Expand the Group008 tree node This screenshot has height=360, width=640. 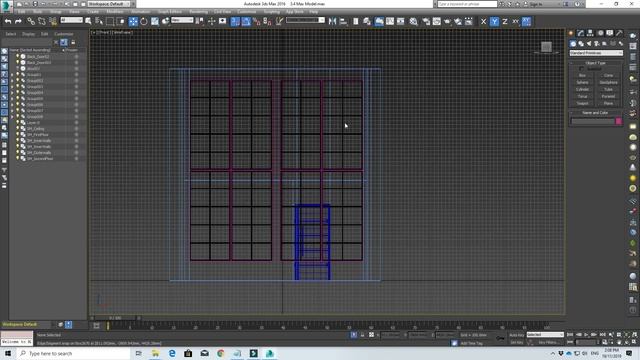[12, 117]
